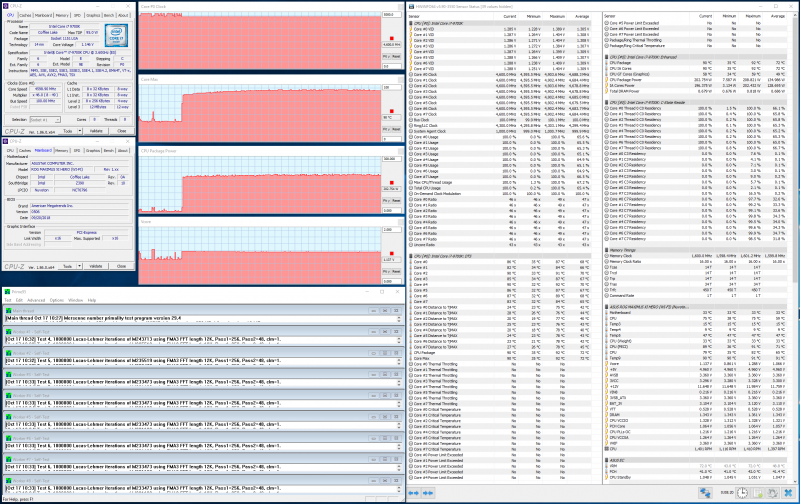The height and width of the screenshot is (504, 800).
Task: Change red color swatch in Core Max graph
Action: 392,111
